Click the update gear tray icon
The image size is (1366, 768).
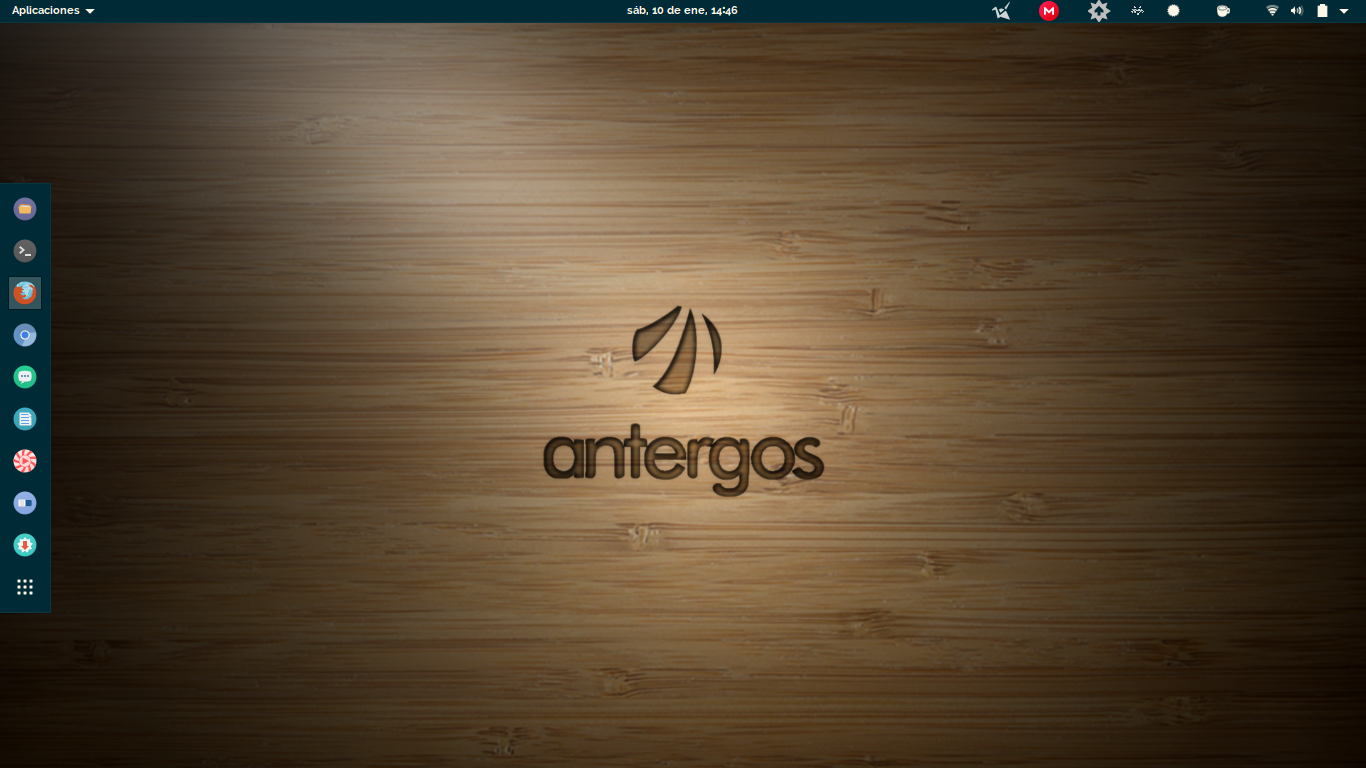click(1099, 11)
